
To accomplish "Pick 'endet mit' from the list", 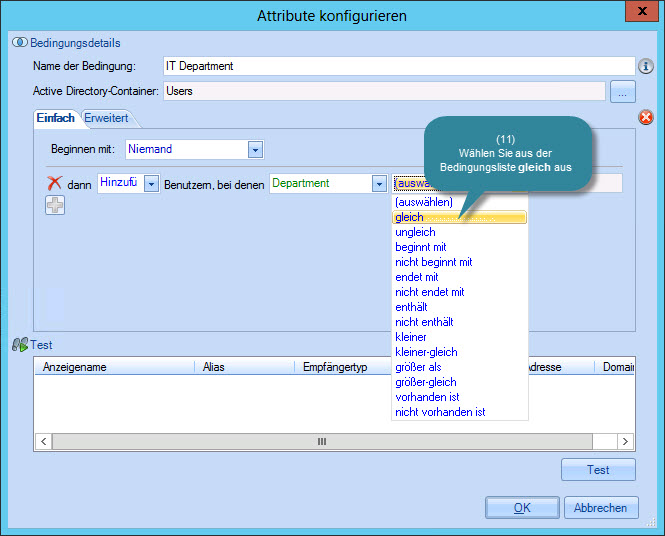I will [x=460, y=277].
